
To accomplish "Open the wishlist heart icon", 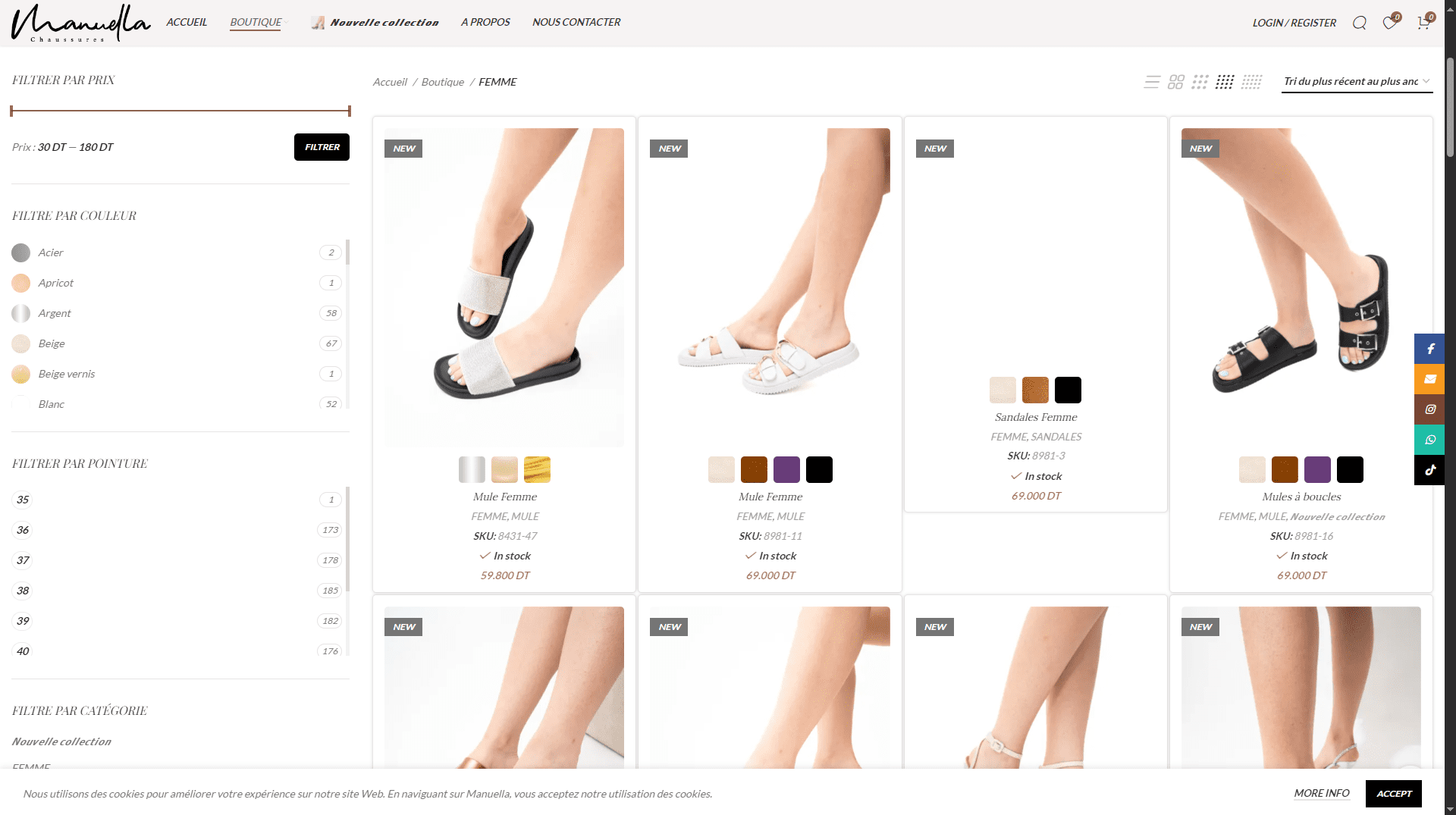I will coord(1389,23).
